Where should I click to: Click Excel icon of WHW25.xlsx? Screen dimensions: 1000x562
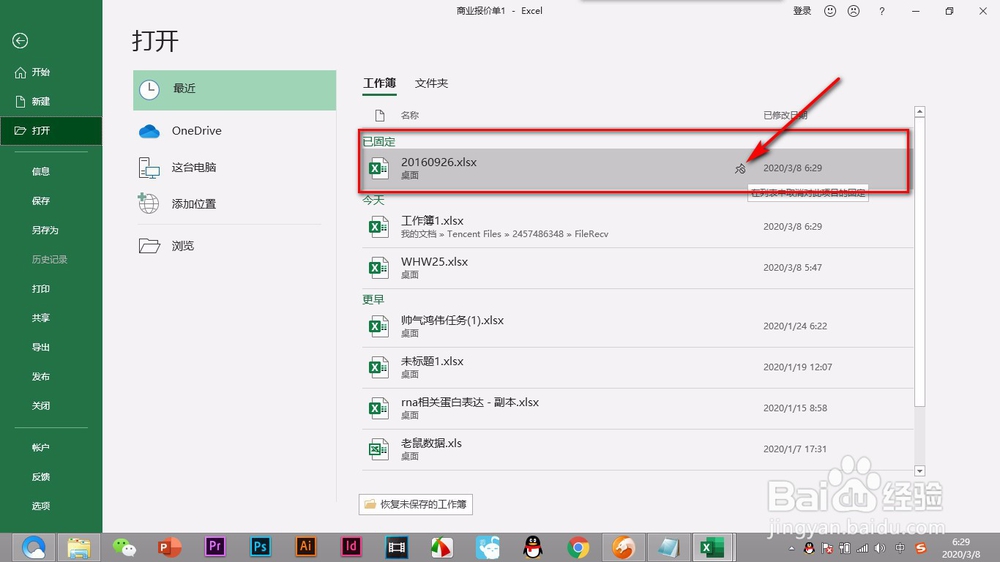click(378, 268)
